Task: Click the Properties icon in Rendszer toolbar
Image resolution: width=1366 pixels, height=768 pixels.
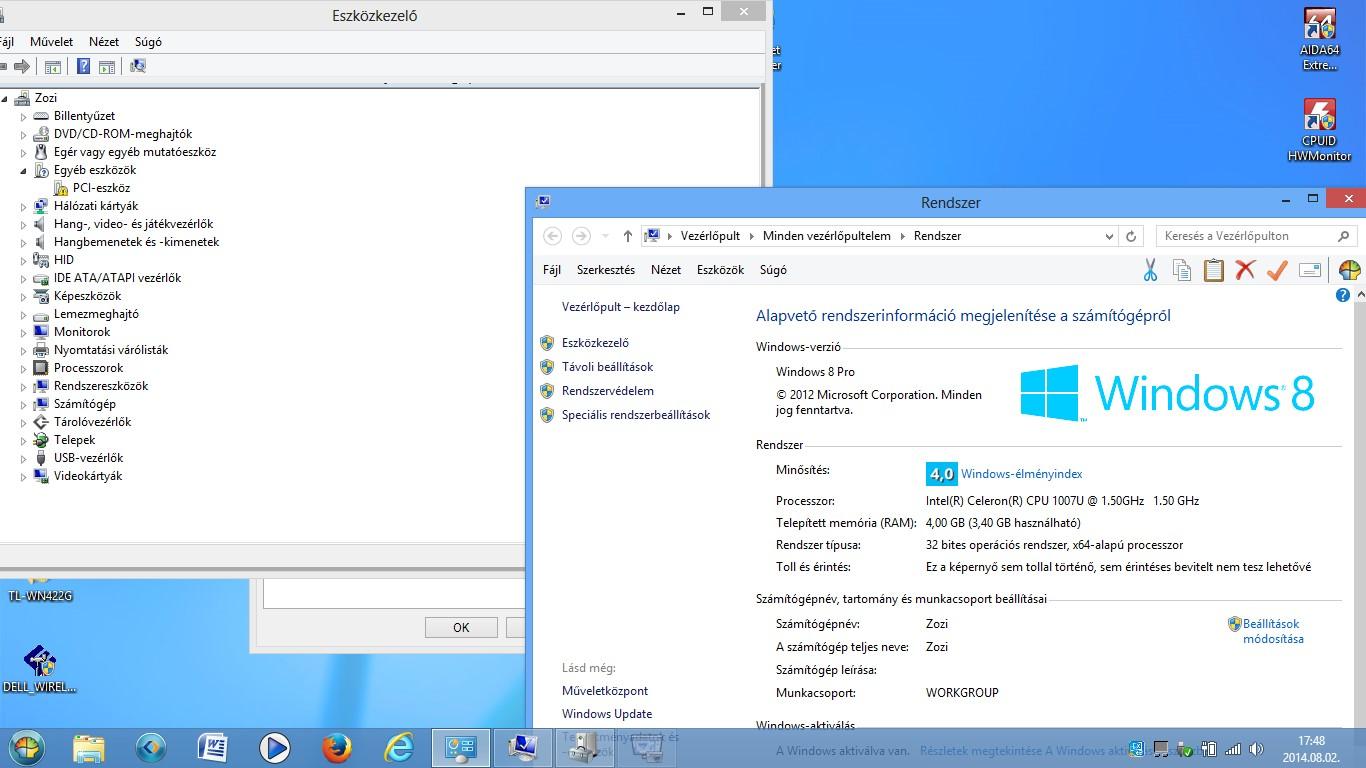Action: pos(1309,270)
